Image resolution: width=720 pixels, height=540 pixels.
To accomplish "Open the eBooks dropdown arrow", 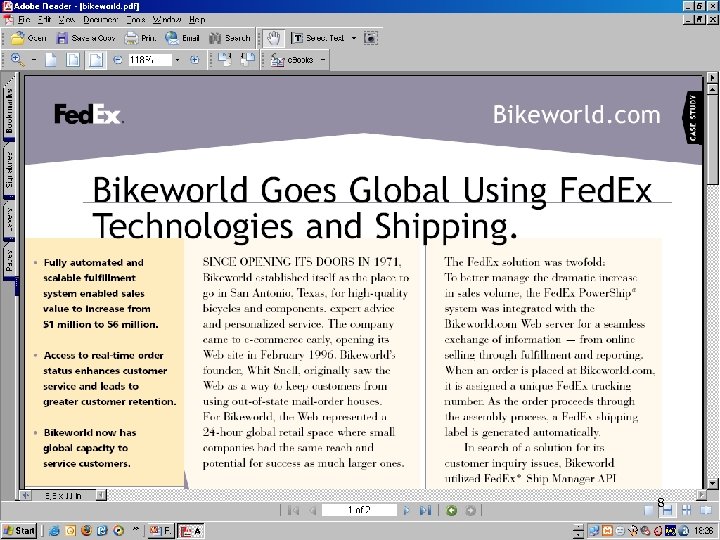I will pyautogui.click(x=323, y=60).
